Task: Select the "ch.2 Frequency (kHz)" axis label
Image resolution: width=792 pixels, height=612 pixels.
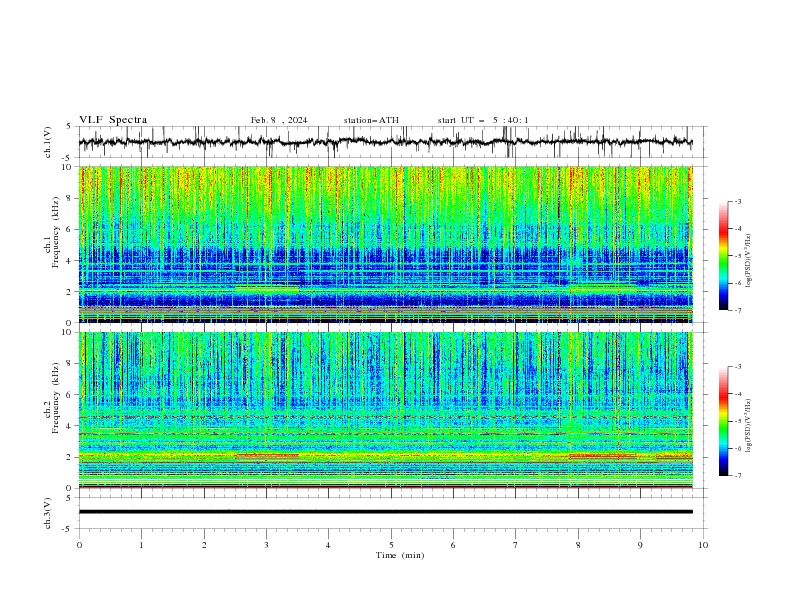Action: click(x=52, y=397)
